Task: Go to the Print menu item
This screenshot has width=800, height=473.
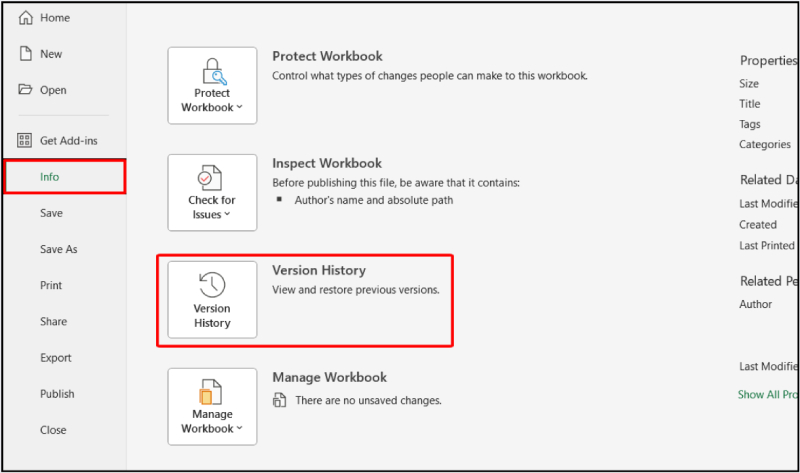Action: pos(51,285)
